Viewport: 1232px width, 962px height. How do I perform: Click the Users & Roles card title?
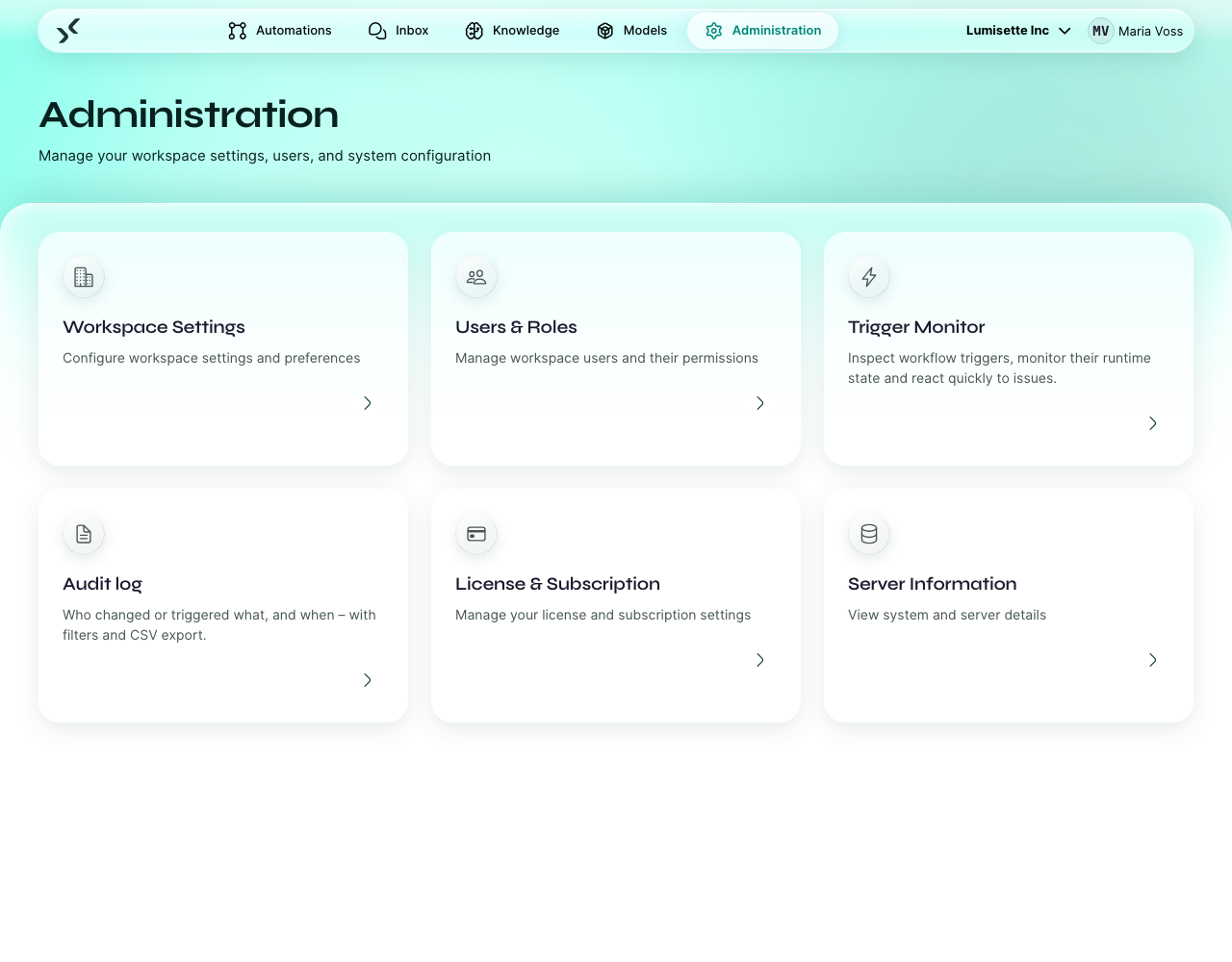pyautogui.click(x=516, y=327)
